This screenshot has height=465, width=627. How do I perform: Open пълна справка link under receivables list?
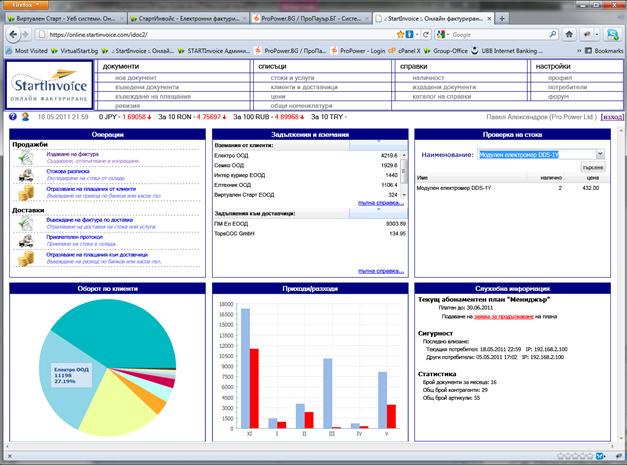[381, 203]
